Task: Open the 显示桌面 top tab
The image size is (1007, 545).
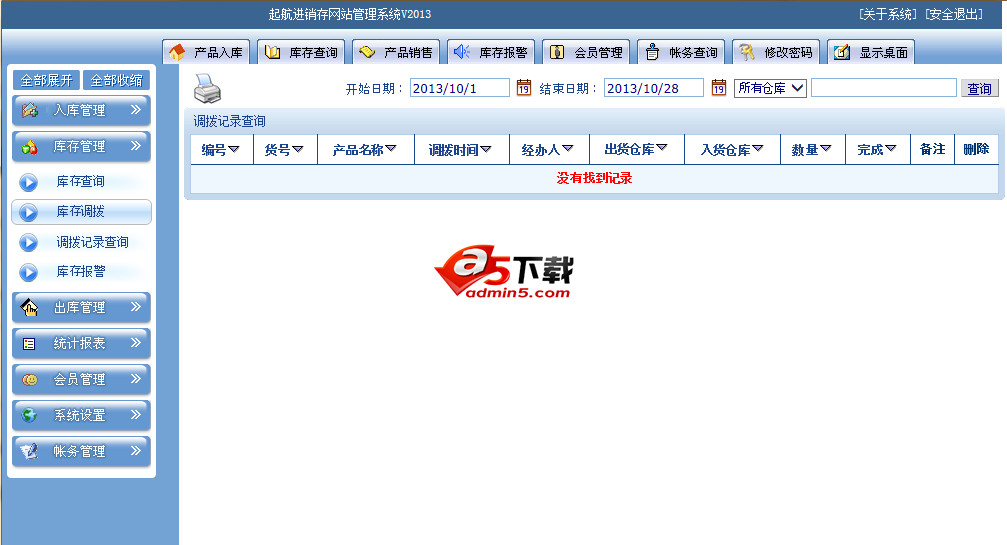Action: (x=871, y=52)
